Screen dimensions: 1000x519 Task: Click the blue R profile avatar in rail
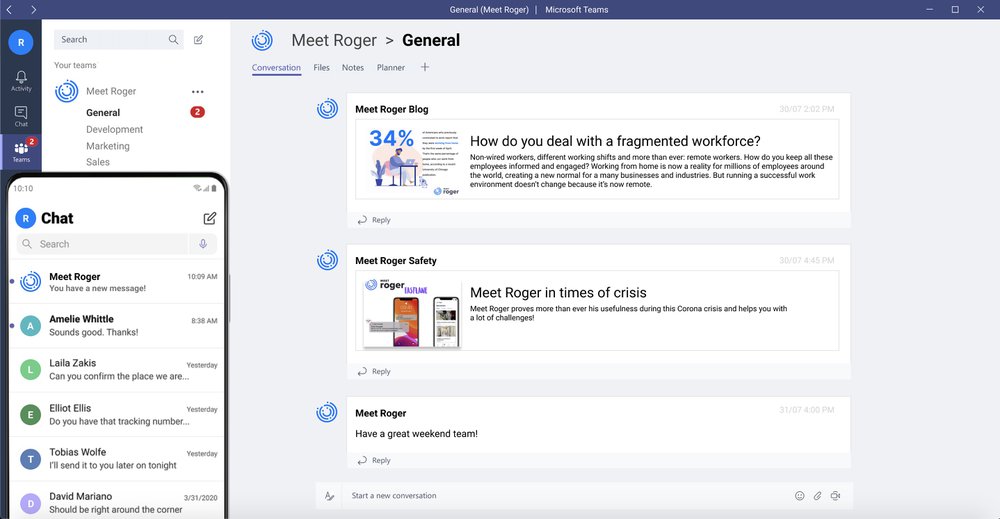click(x=21, y=43)
